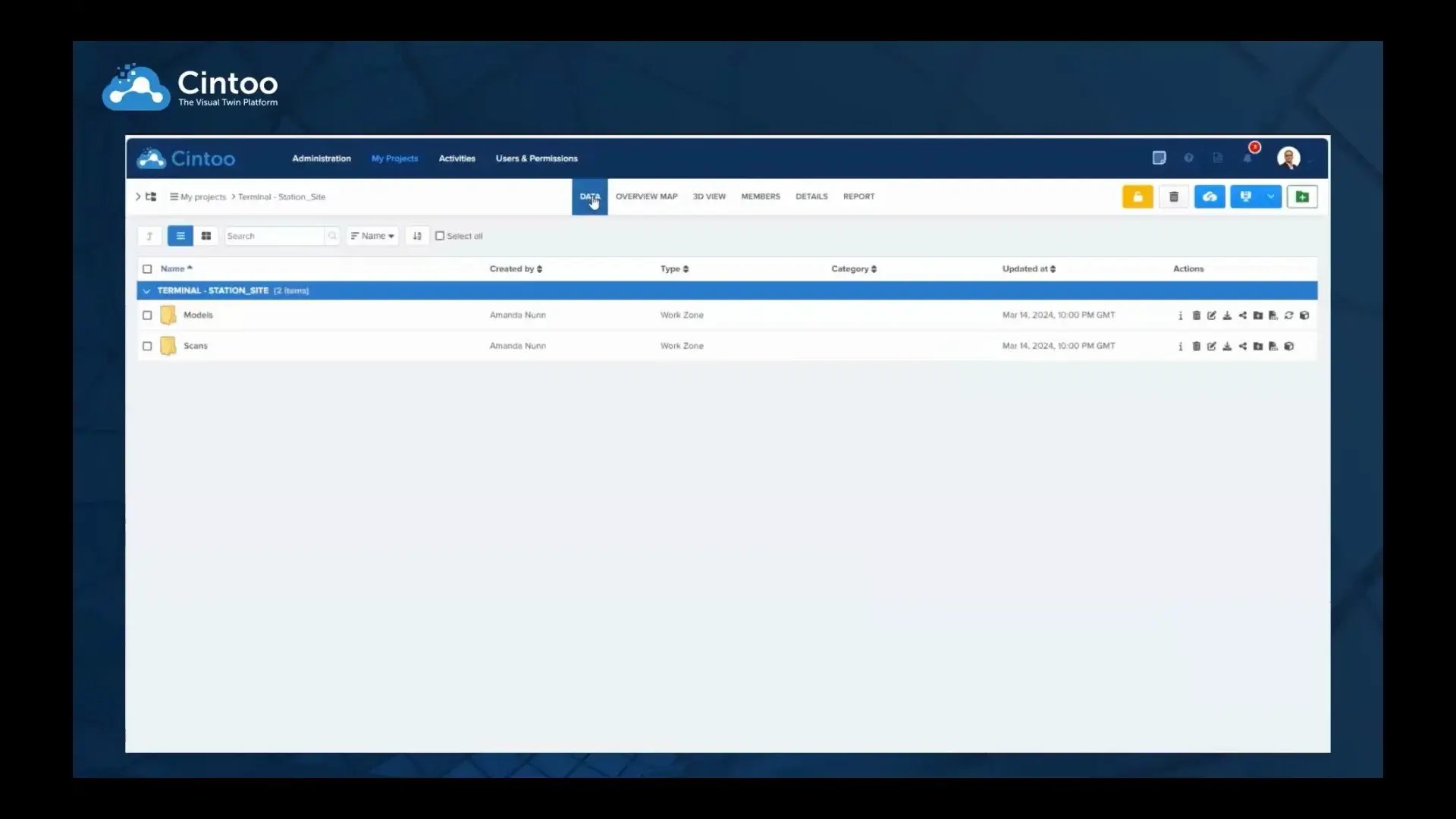Check the Scans folder checkbox

[x=147, y=347]
